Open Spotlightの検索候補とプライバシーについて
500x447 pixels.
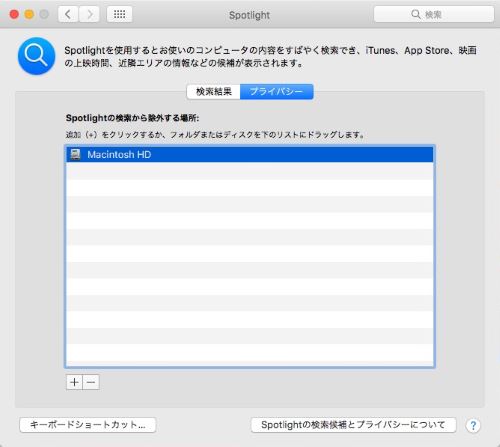coord(353,425)
